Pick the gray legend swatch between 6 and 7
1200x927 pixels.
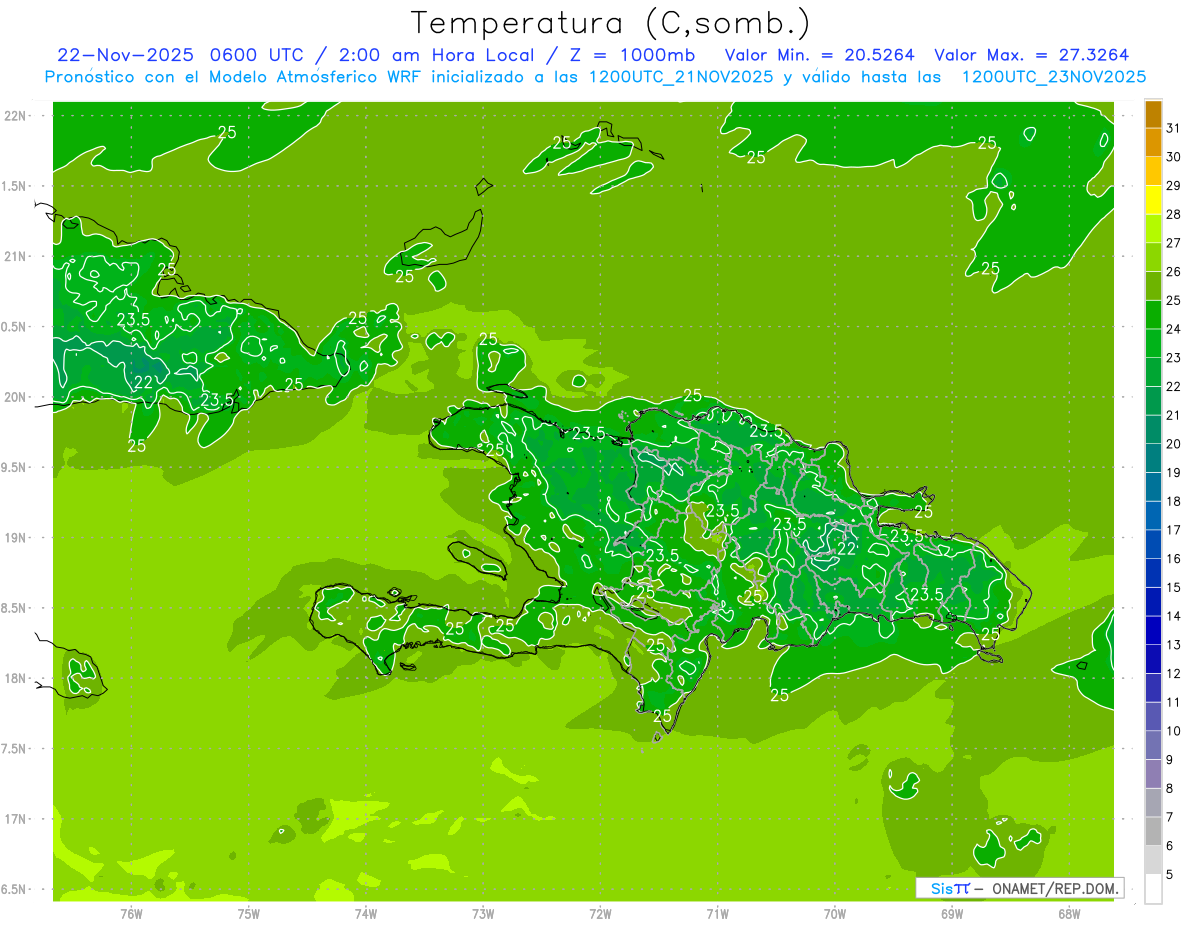1153,831
